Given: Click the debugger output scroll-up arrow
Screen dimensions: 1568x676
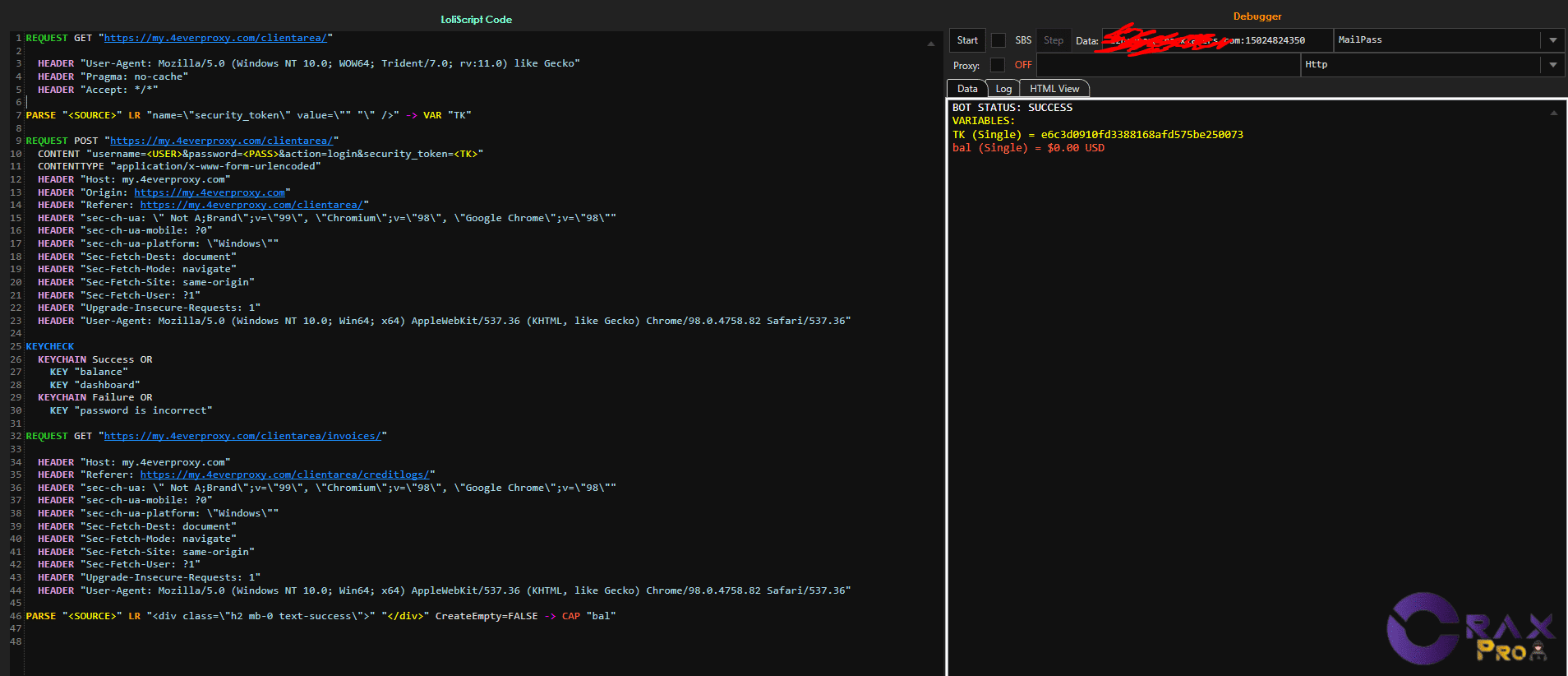Looking at the screenshot, I should [x=1553, y=113].
